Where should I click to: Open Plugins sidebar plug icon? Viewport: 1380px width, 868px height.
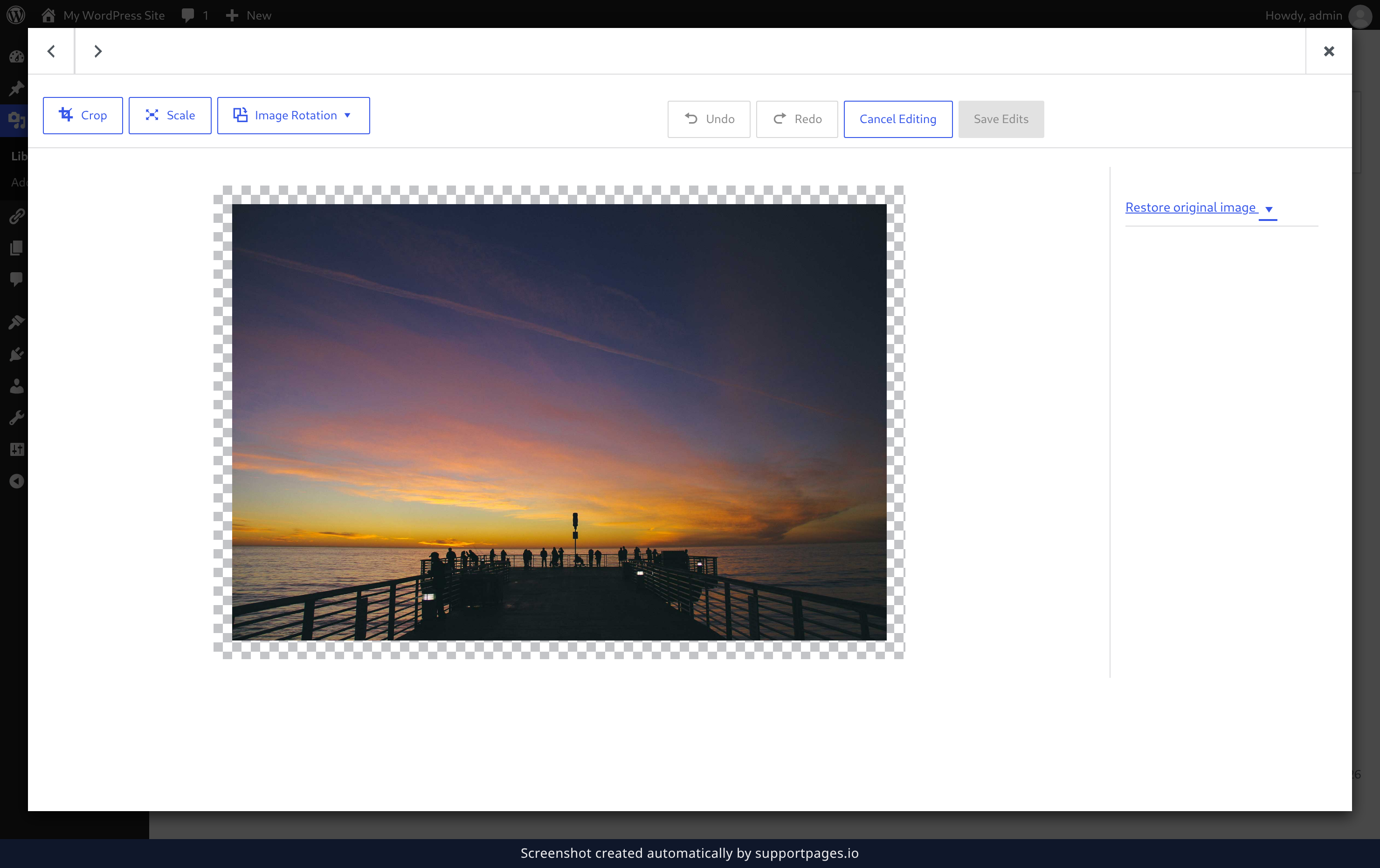[17, 354]
